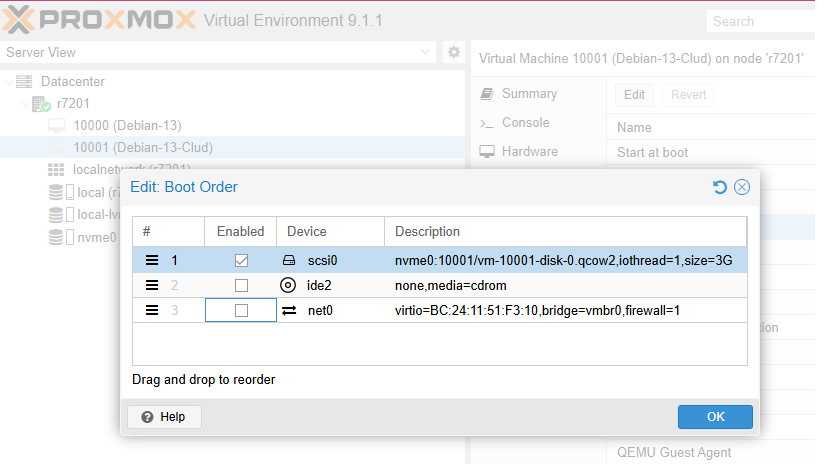Uncheck the Enabled checkbox for scsi0
819x464 pixels.
(x=241, y=260)
